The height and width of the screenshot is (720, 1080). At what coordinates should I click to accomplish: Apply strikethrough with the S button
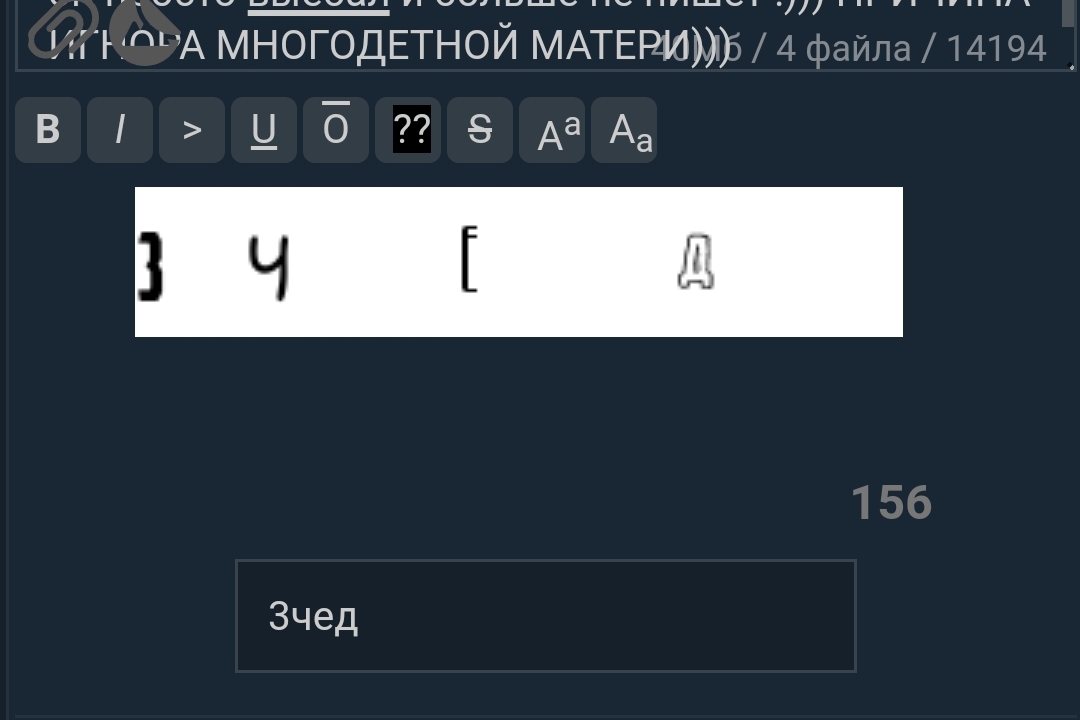click(x=480, y=130)
